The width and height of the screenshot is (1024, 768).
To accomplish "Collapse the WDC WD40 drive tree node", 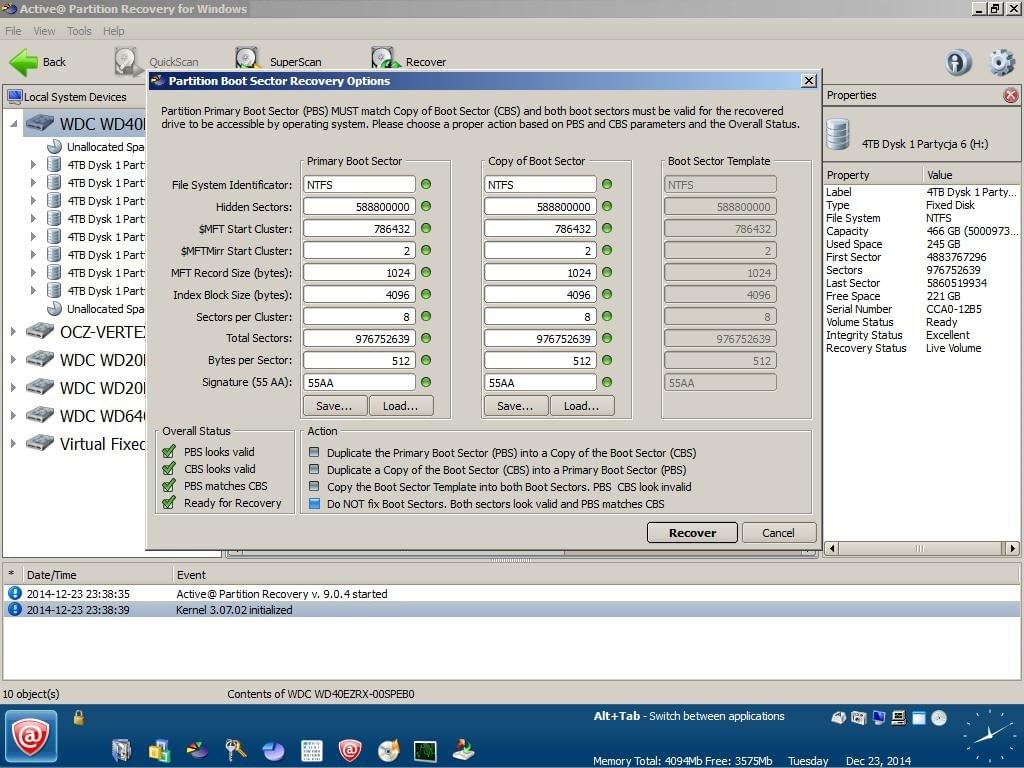I will click(x=14, y=123).
